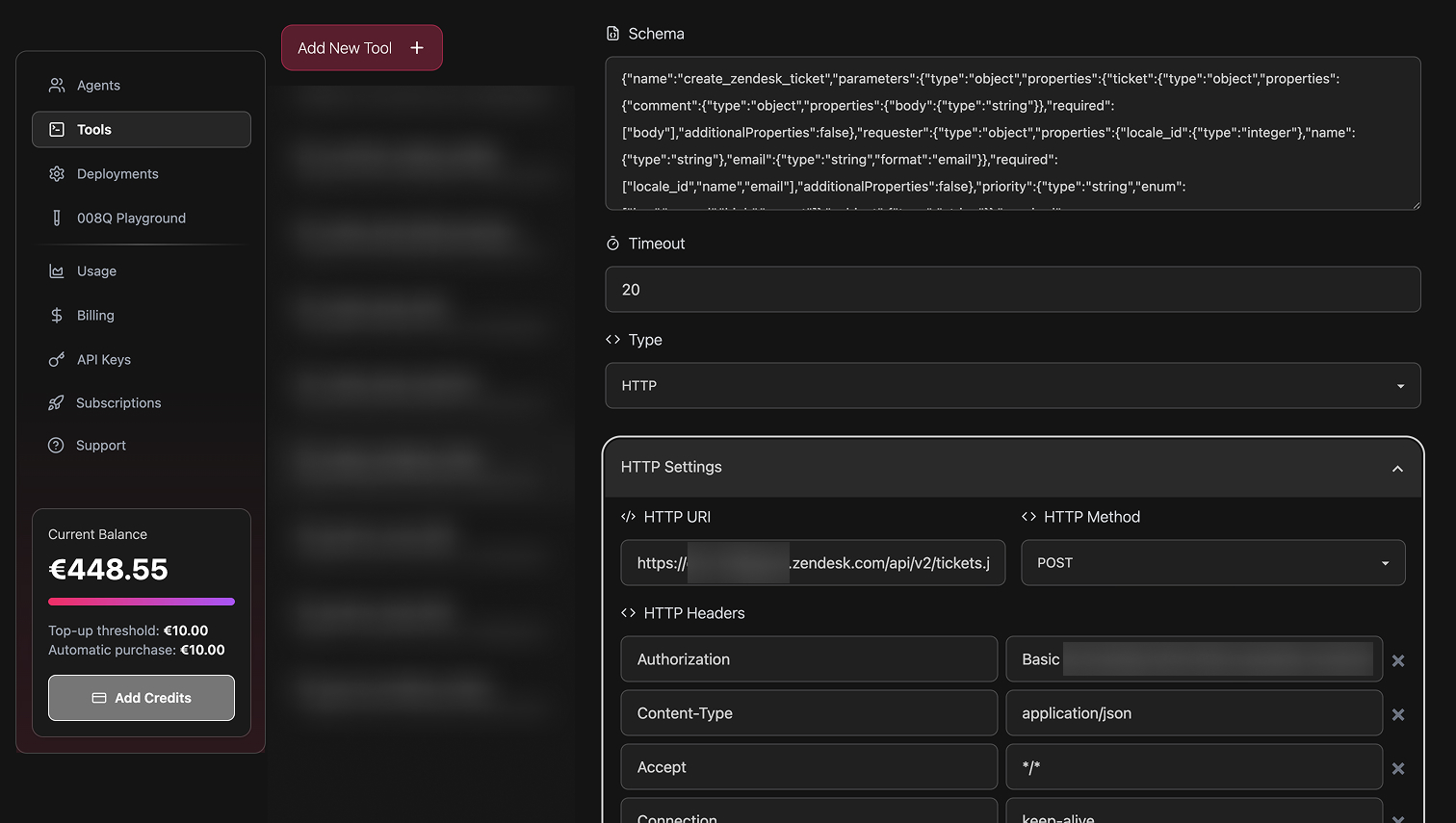Remove the Accept header row
This screenshot has height=823, width=1456.
[x=1398, y=768]
